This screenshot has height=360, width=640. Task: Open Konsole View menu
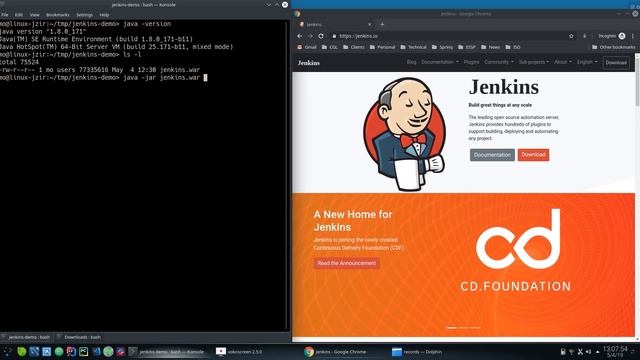point(34,15)
